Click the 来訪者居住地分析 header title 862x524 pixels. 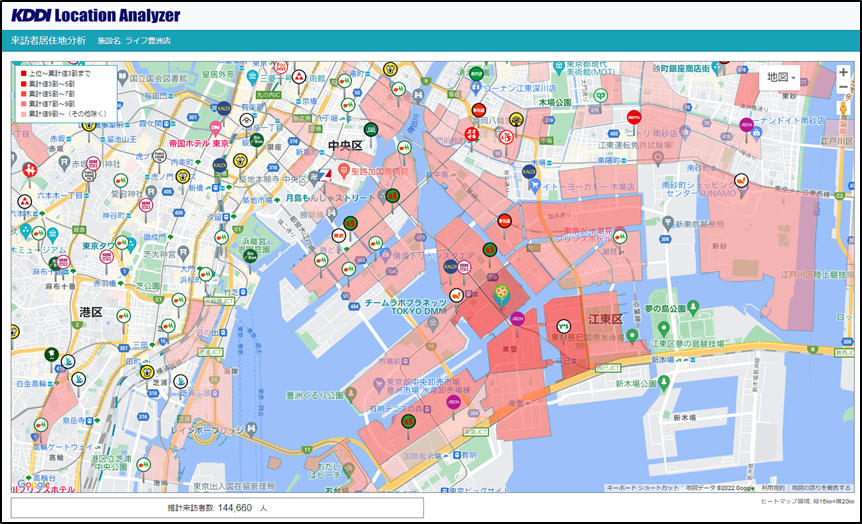coord(48,41)
